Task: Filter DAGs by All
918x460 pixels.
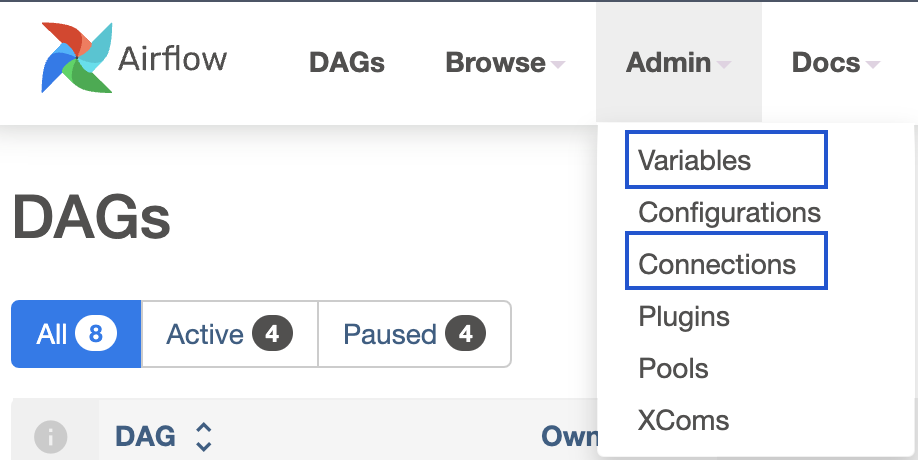Action: tap(76, 334)
